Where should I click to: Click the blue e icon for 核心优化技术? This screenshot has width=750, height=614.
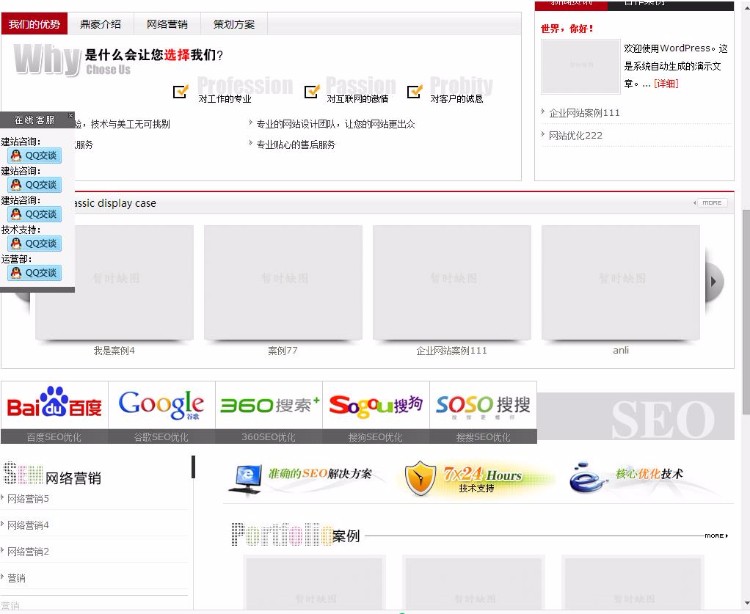[x=586, y=477]
